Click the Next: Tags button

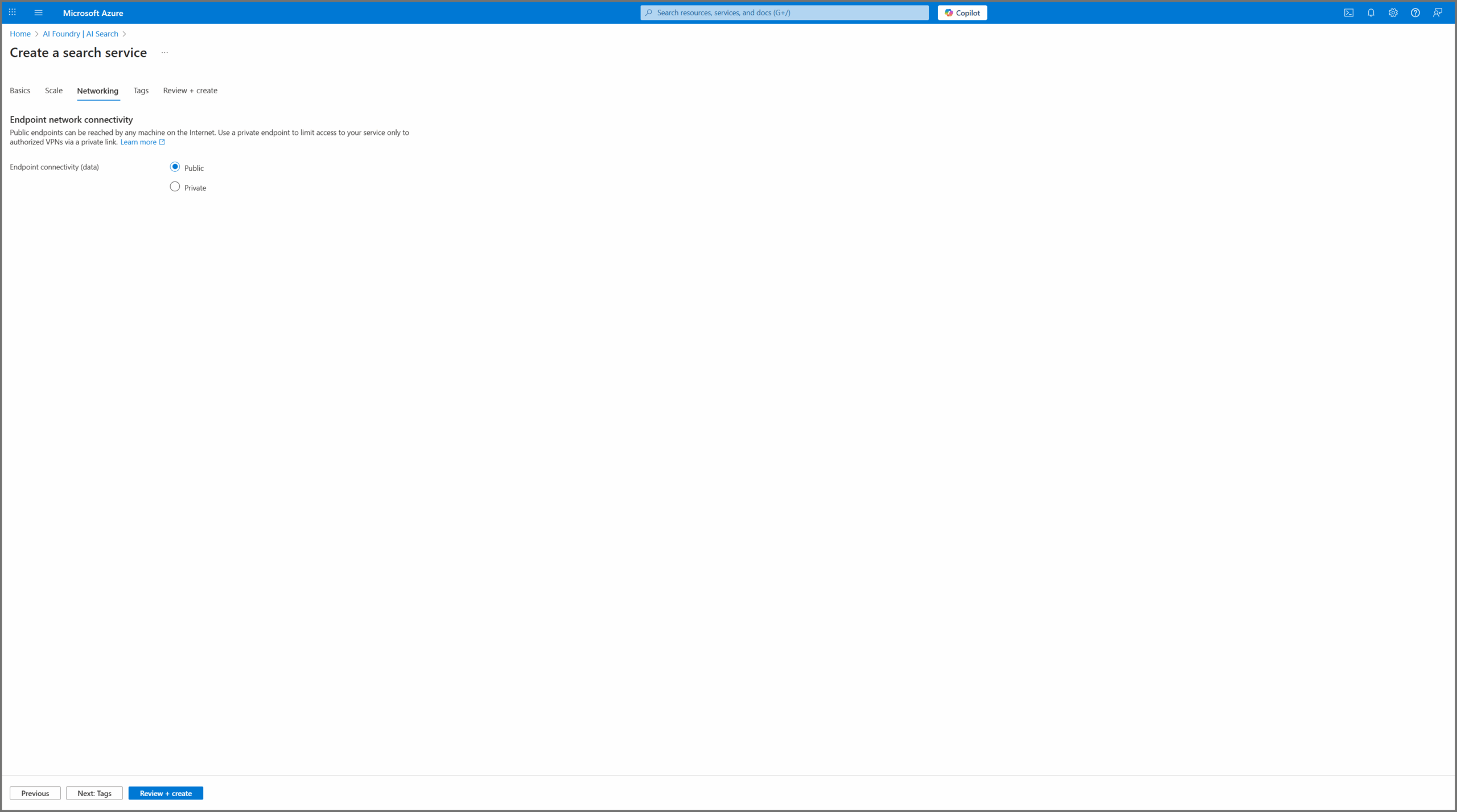pos(94,793)
